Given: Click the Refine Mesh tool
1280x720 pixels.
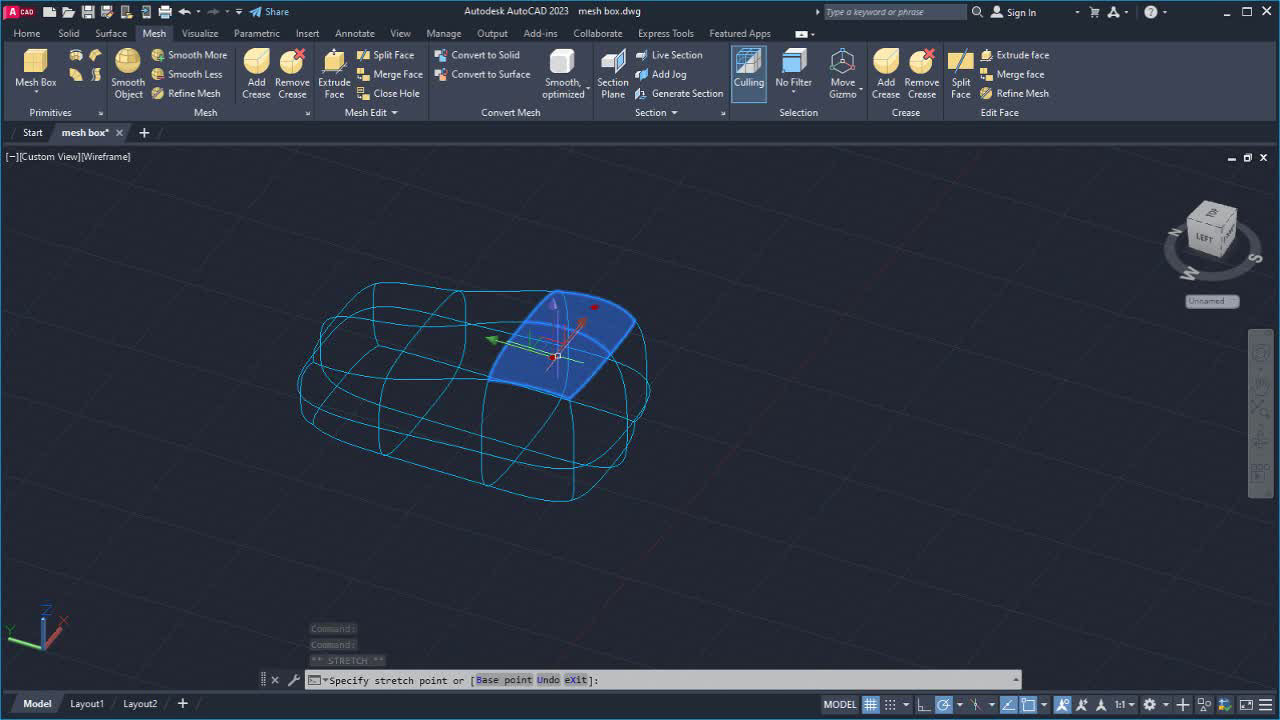Looking at the screenshot, I should (x=189, y=93).
